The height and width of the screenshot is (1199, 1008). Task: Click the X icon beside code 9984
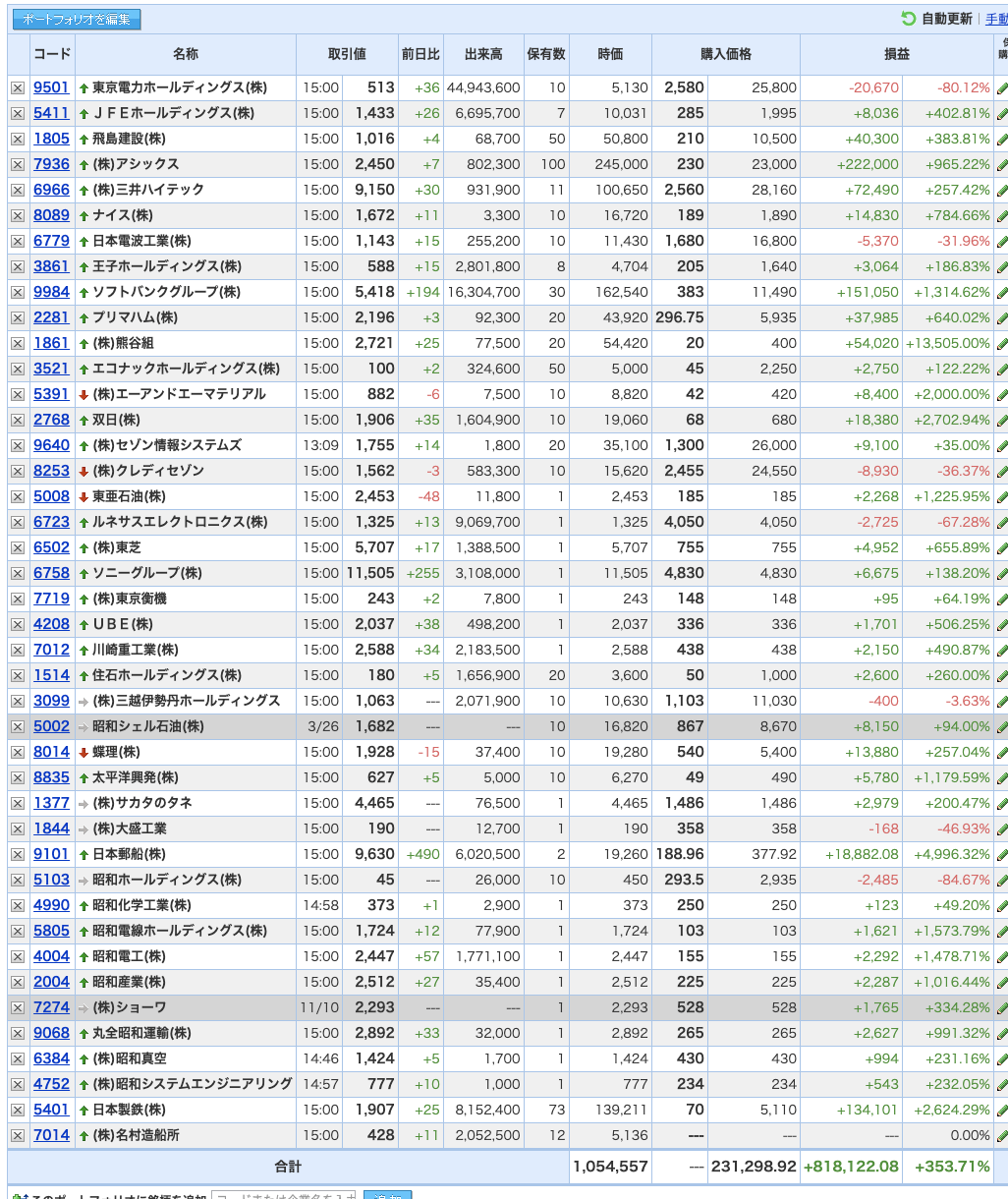18,292
